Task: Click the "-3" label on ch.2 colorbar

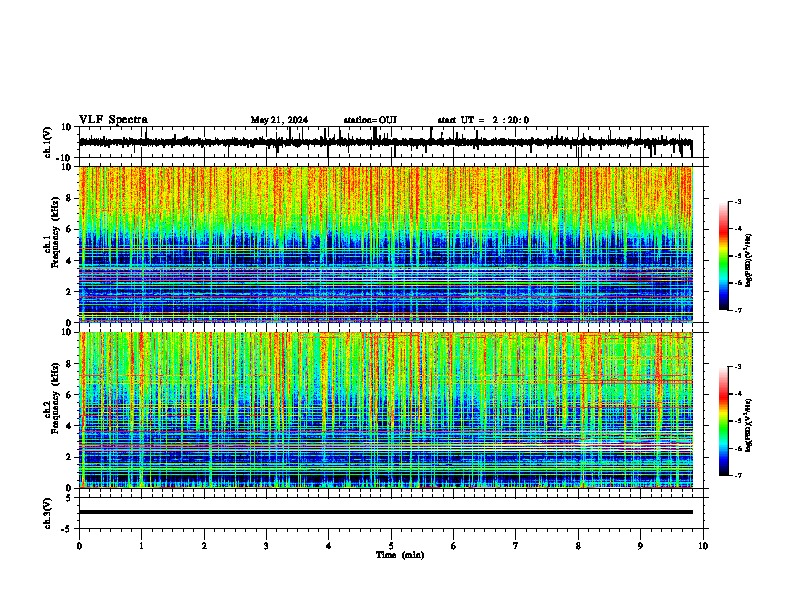Action: click(737, 367)
